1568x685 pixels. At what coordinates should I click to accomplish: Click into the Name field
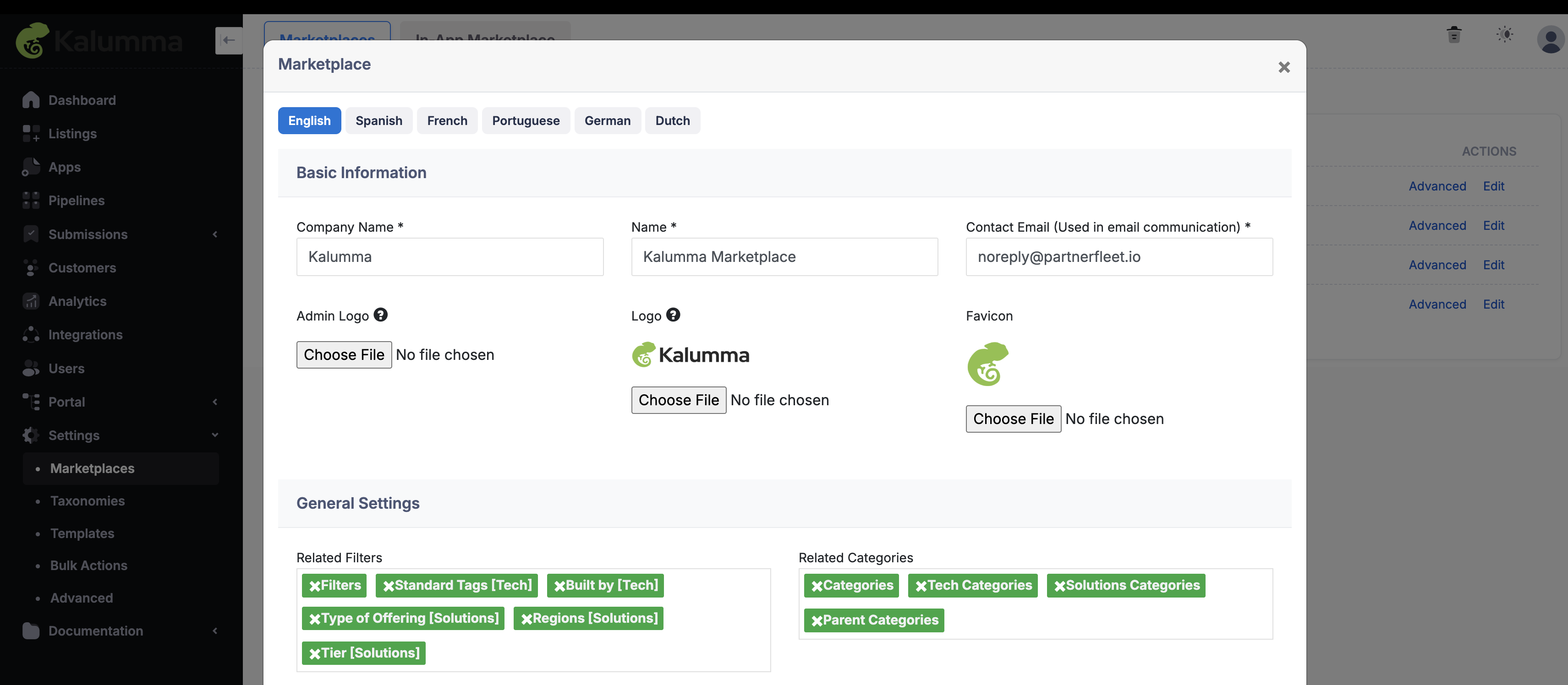(x=784, y=257)
